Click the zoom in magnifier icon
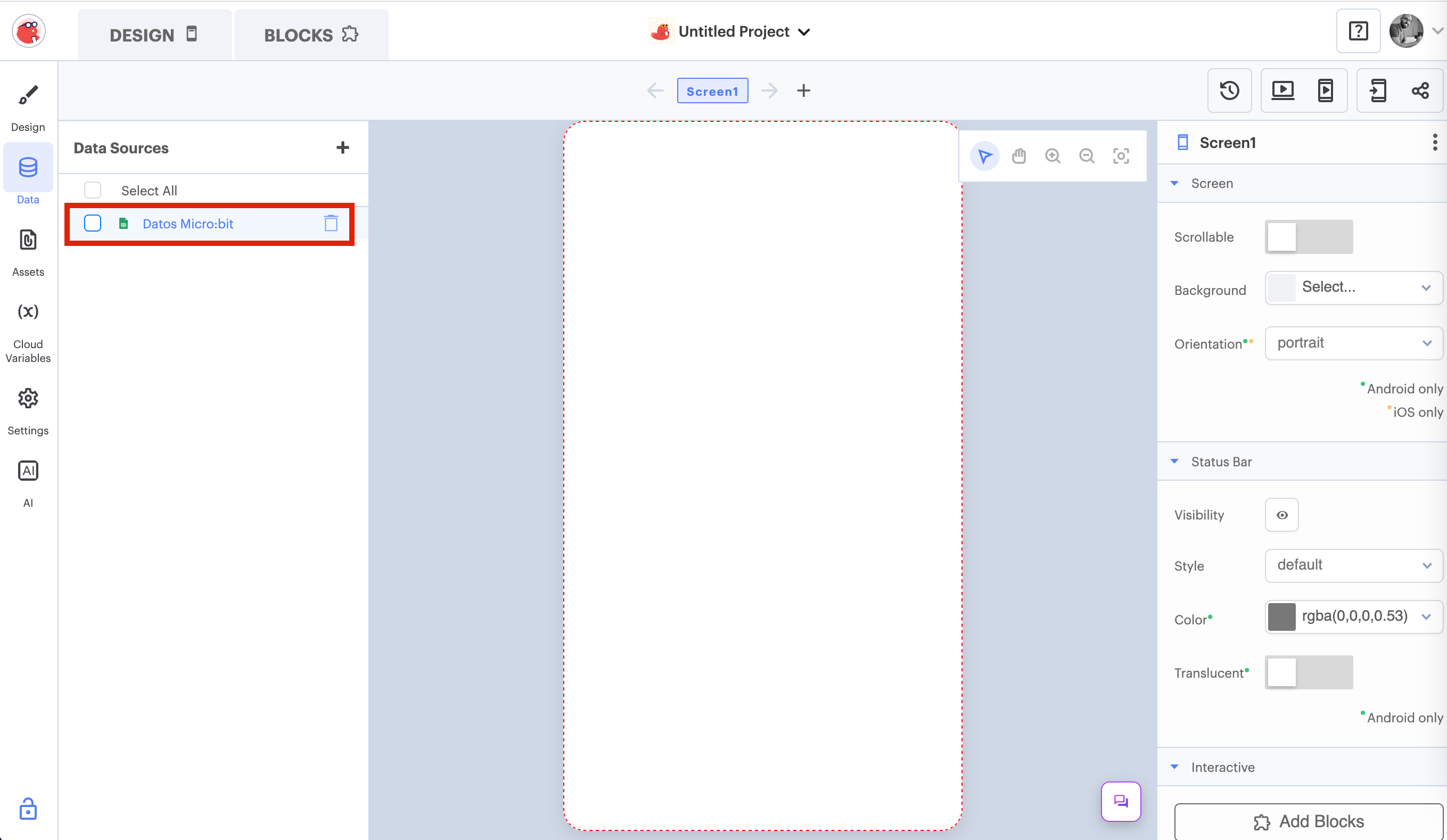Viewport: 1447px width, 840px height. [1053, 155]
